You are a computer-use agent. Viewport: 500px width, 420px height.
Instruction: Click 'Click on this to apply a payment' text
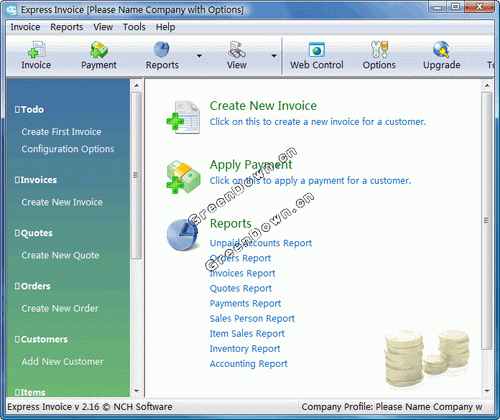(x=310, y=181)
